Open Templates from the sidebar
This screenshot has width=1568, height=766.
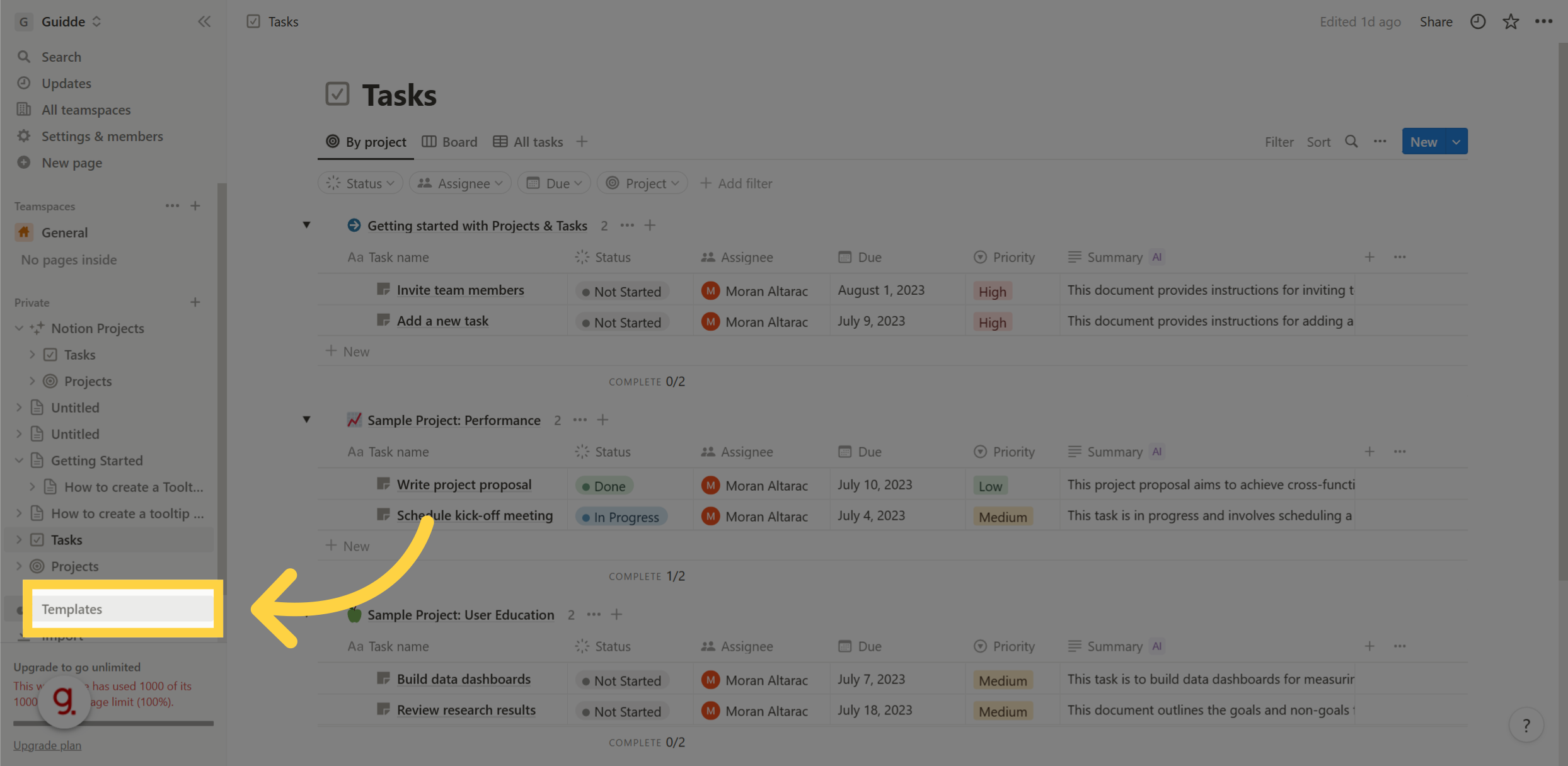pos(72,609)
